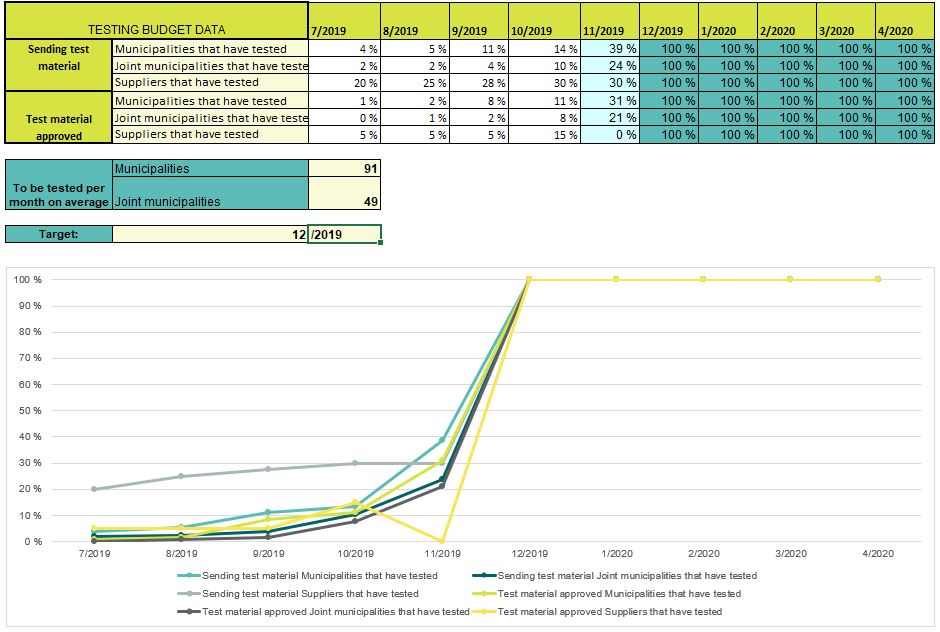
Task: Select the Sending test material row group header
Action: (x=58, y=57)
